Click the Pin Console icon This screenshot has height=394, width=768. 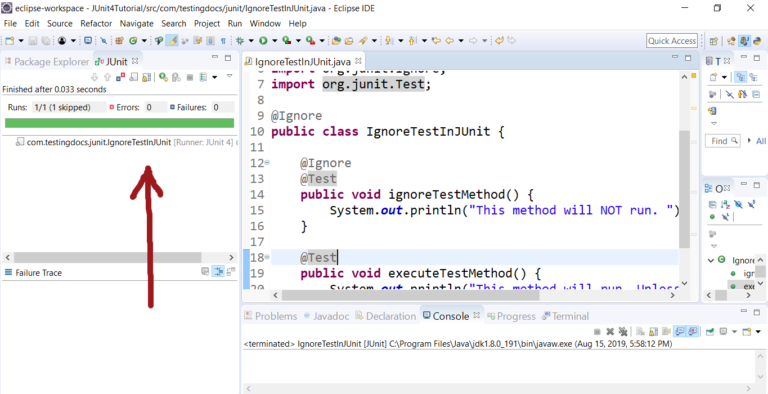tap(710, 332)
